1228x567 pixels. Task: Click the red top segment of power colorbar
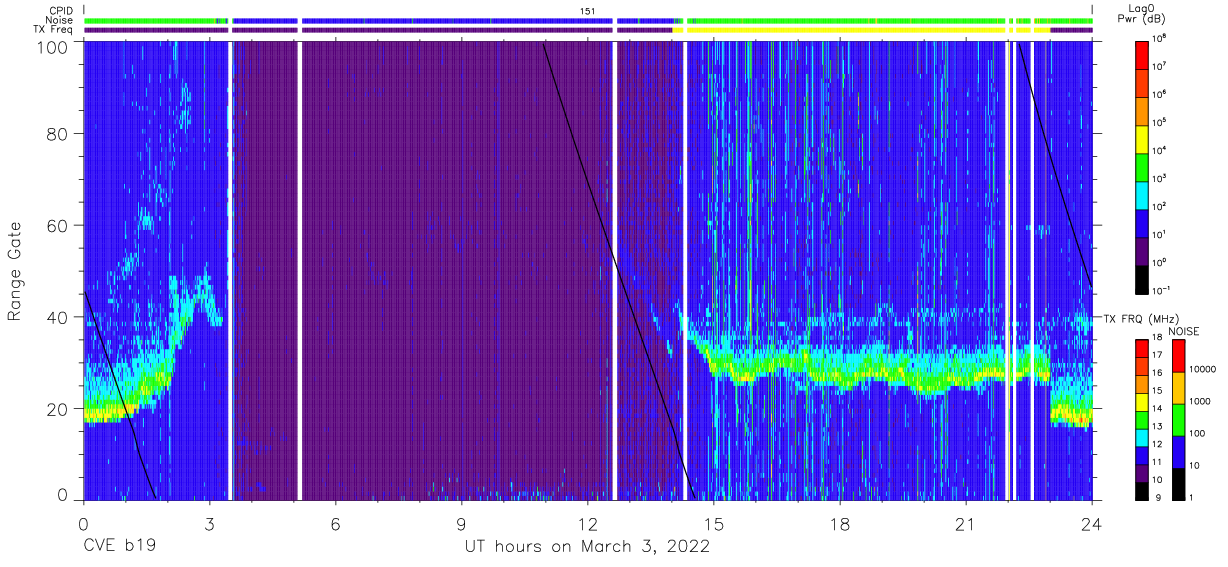coord(1141,54)
